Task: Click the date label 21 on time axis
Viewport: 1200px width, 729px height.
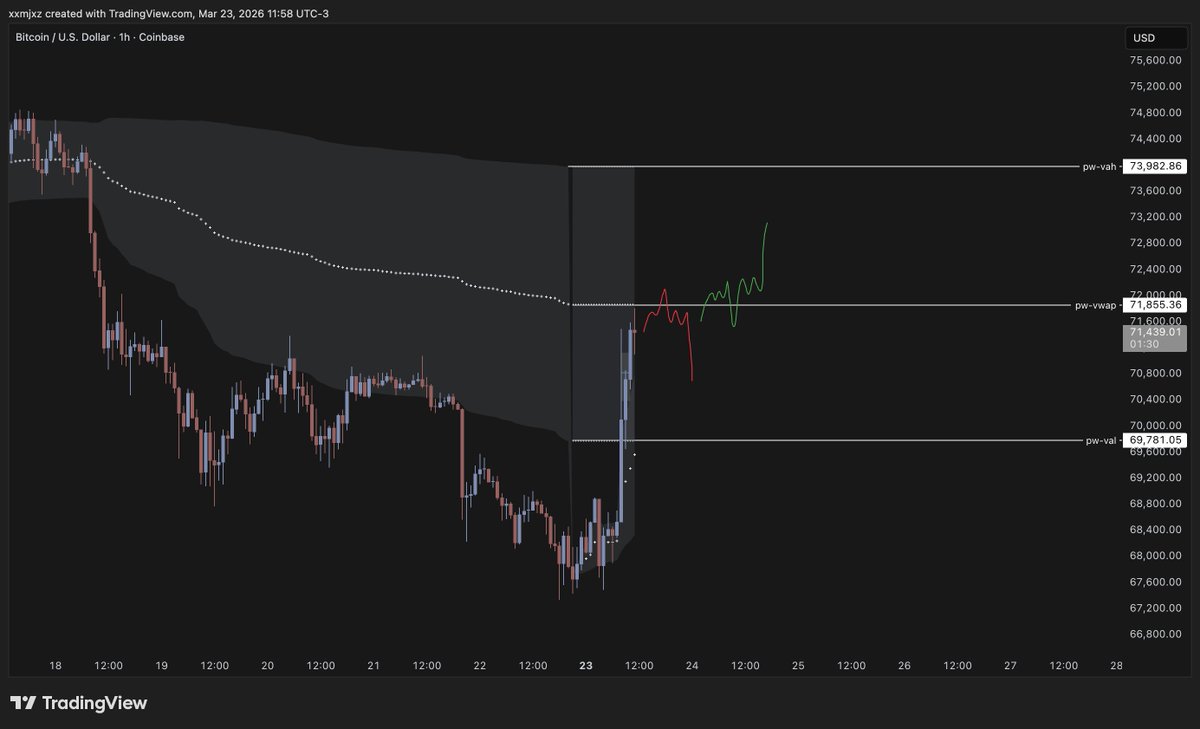Action: (373, 665)
